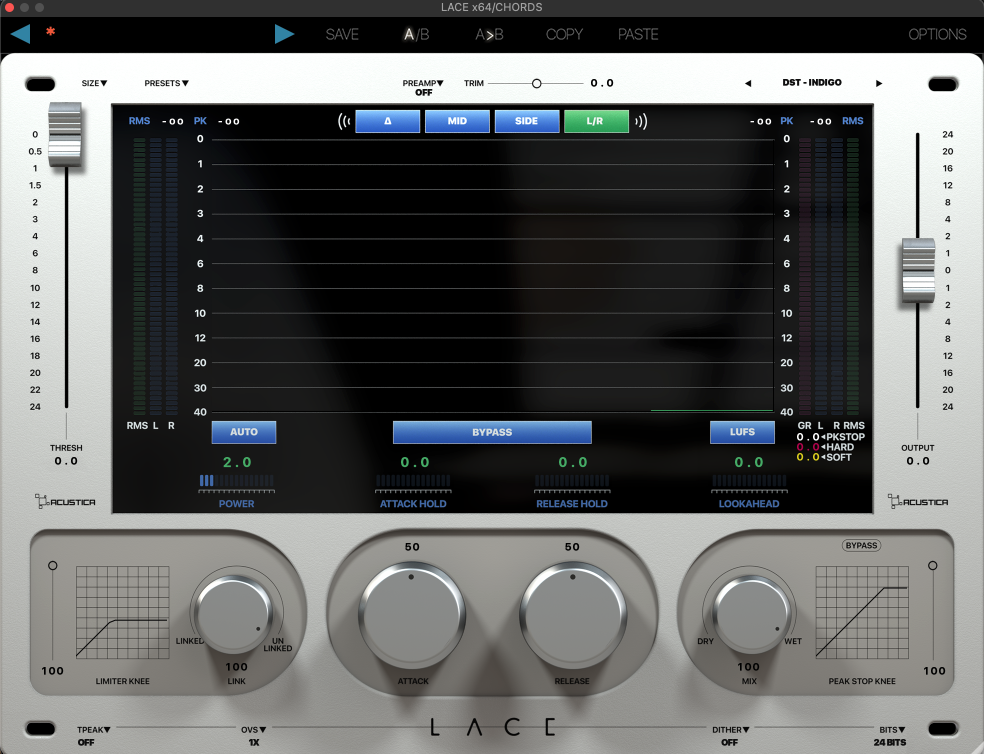Select the Delta (Δ) monitoring mode
Viewport: 984px width, 754px height.
coord(387,120)
